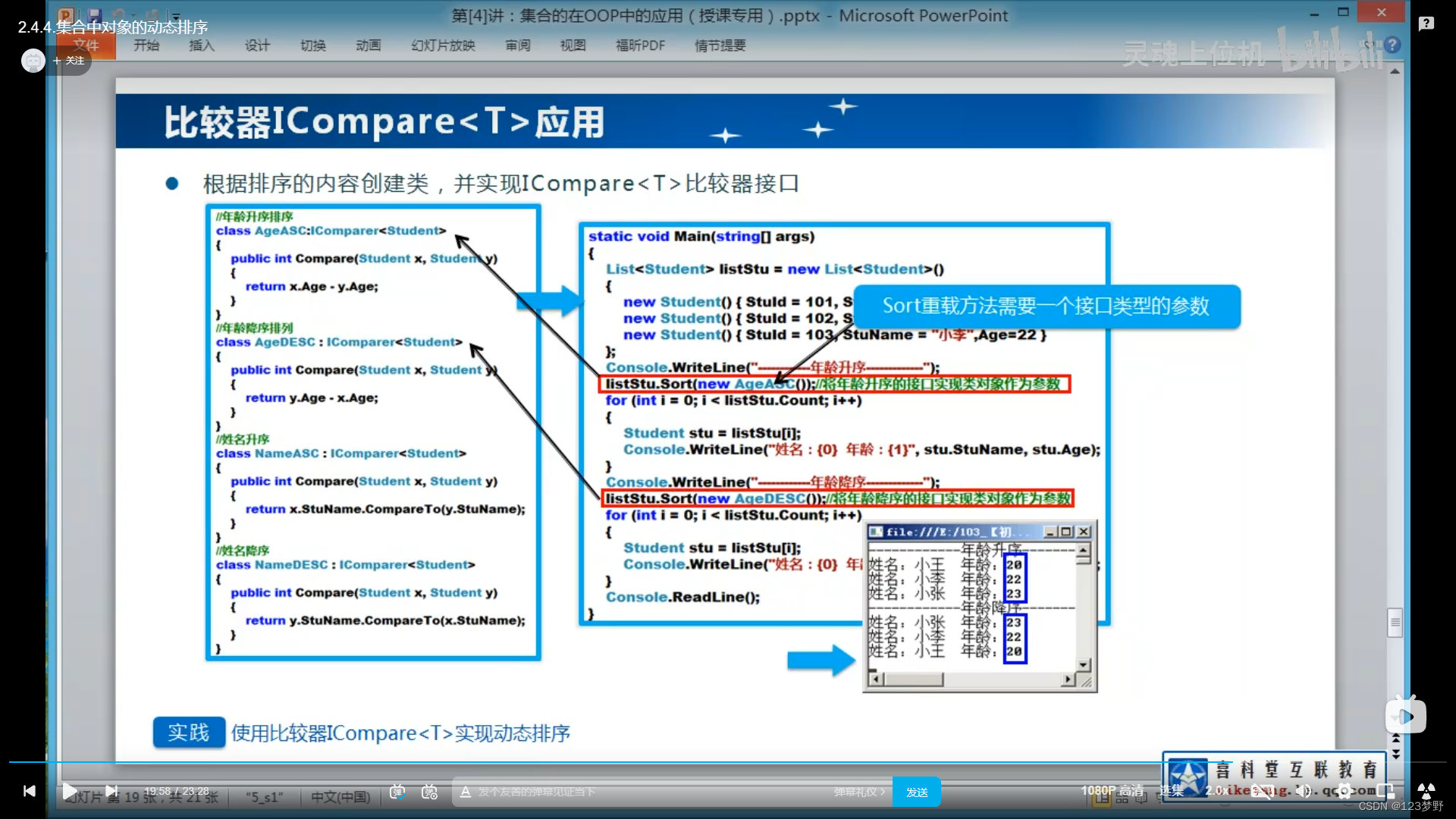The image size is (1456, 819).
Task: Click the 中文(中国) language status entry
Action: pos(340,797)
